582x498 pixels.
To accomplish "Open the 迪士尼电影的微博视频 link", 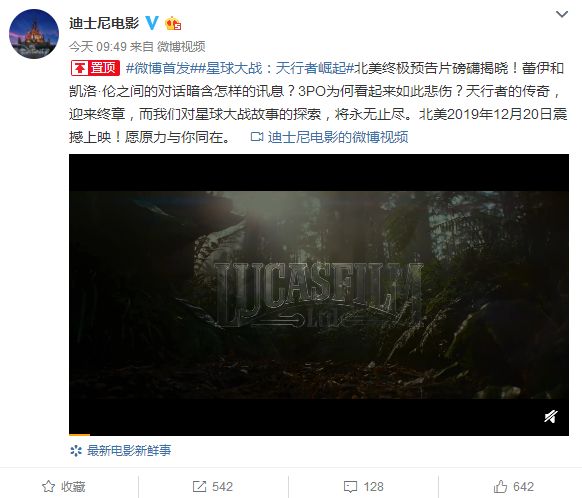I will [x=338, y=137].
